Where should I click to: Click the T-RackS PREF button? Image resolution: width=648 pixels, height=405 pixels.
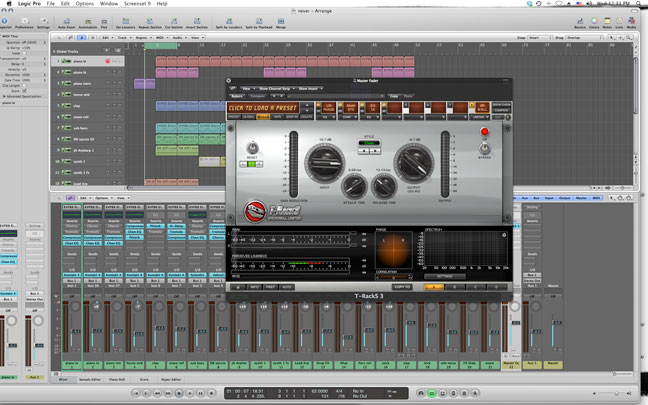270,287
